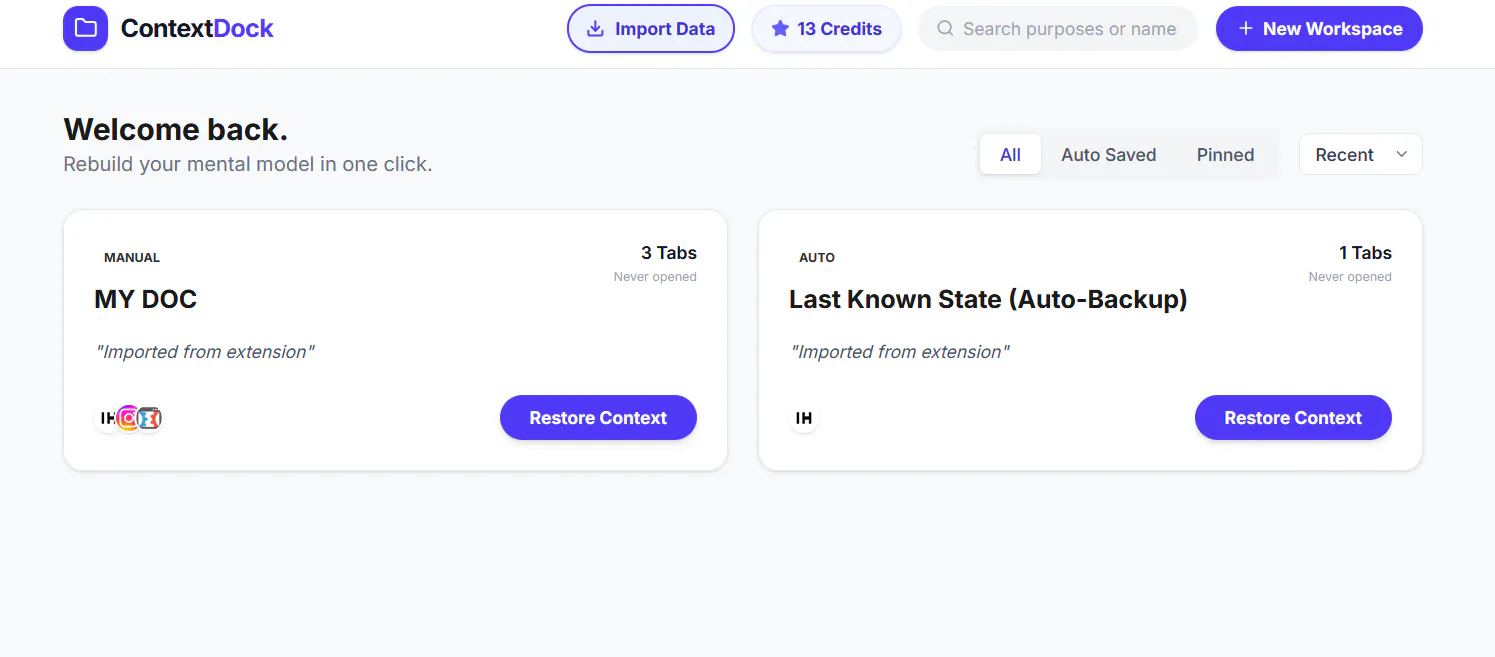Select the All filter tab
Image resolution: width=1495 pixels, height=657 pixels.
pos(1010,155)
